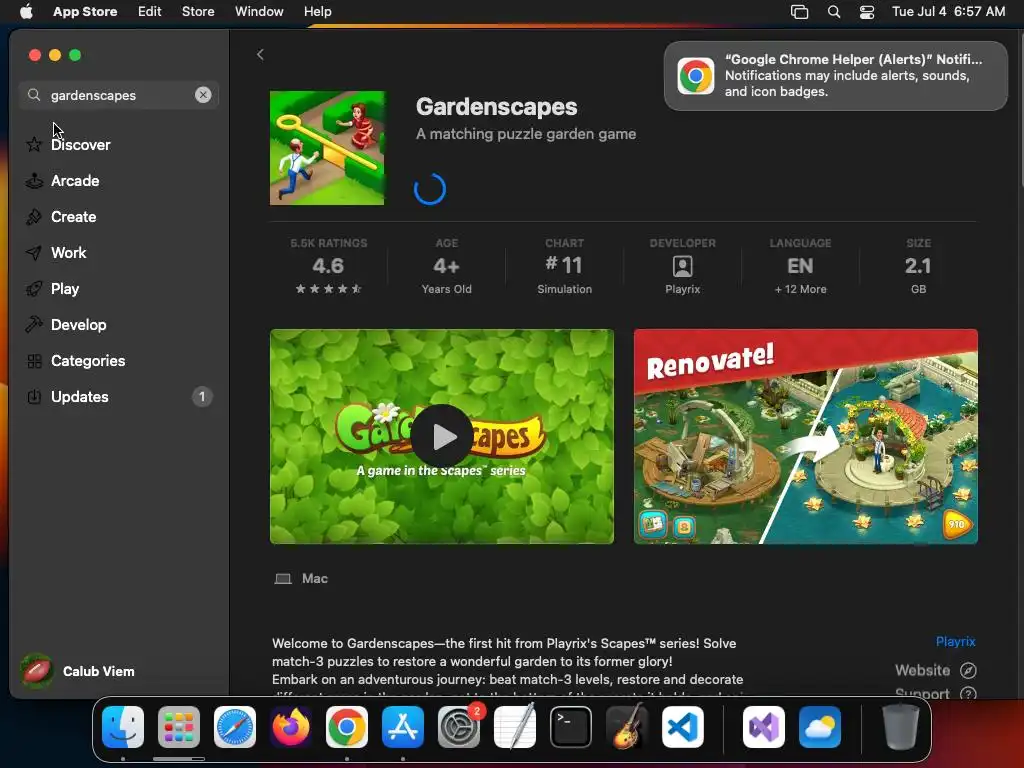Click the App Store Dock icon

[x=403, y=727]
